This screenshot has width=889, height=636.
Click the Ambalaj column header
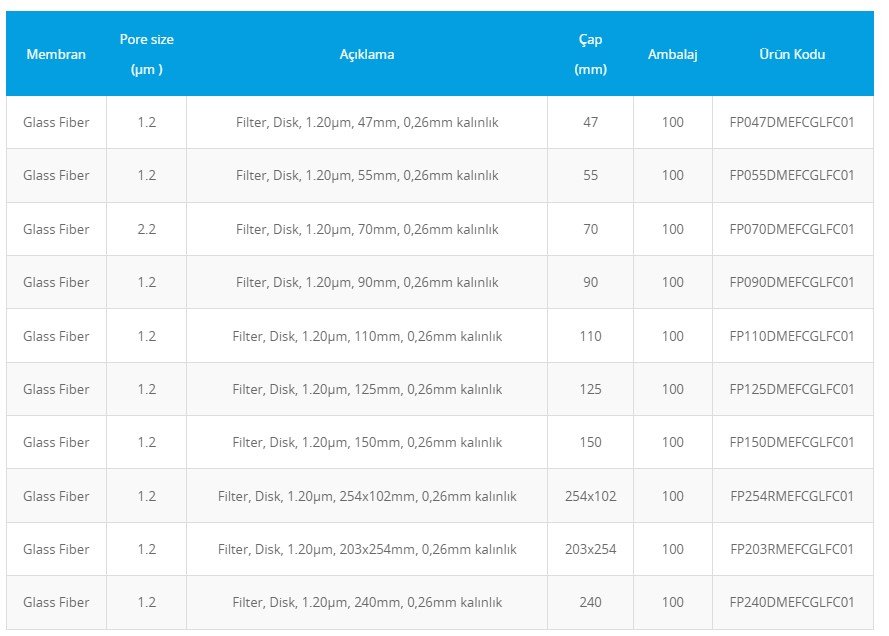672,54
